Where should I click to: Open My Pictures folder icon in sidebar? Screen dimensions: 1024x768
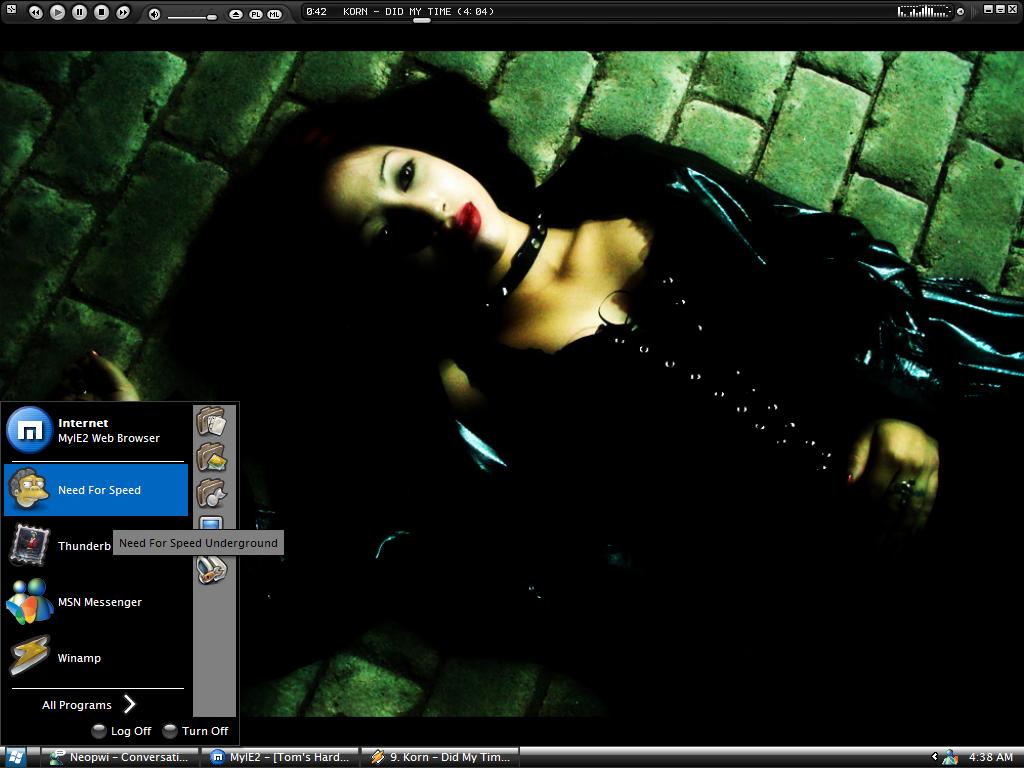211,458
